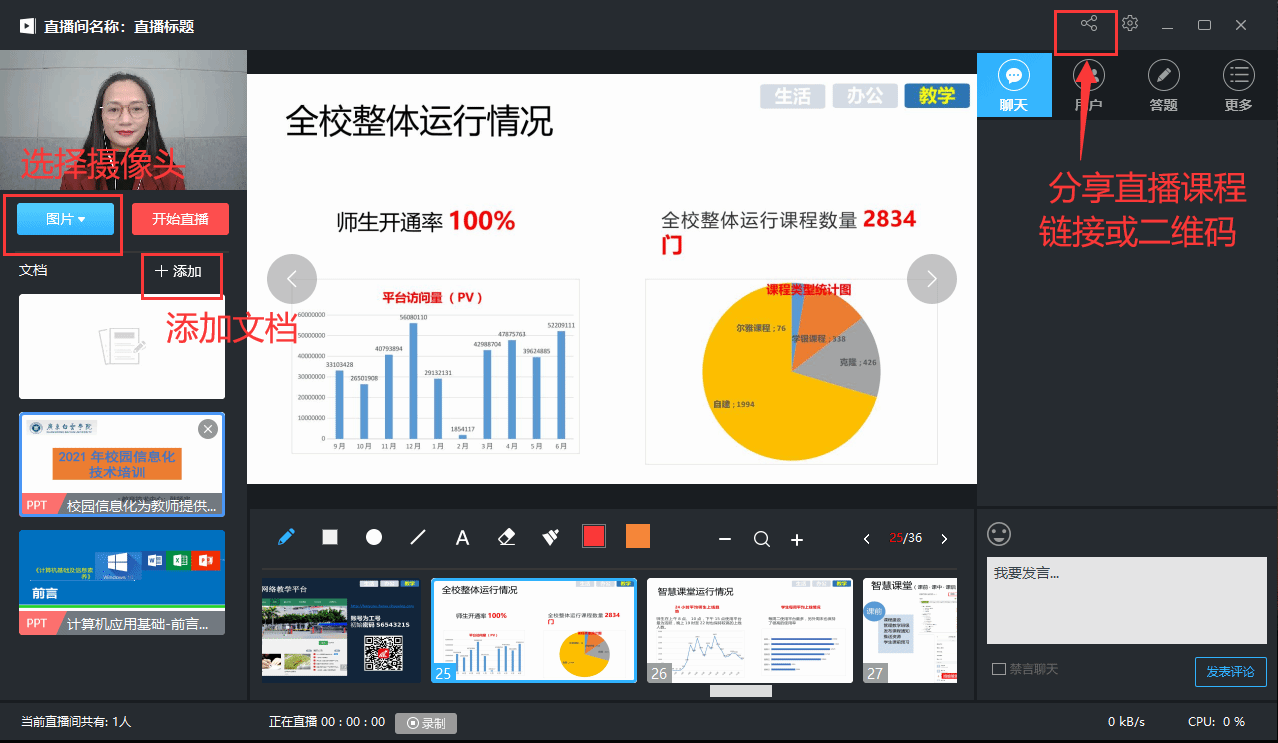Select the straight line tool
Image resolution: width=1278 pixels, height=743 pixels.
tap(418, 537)
